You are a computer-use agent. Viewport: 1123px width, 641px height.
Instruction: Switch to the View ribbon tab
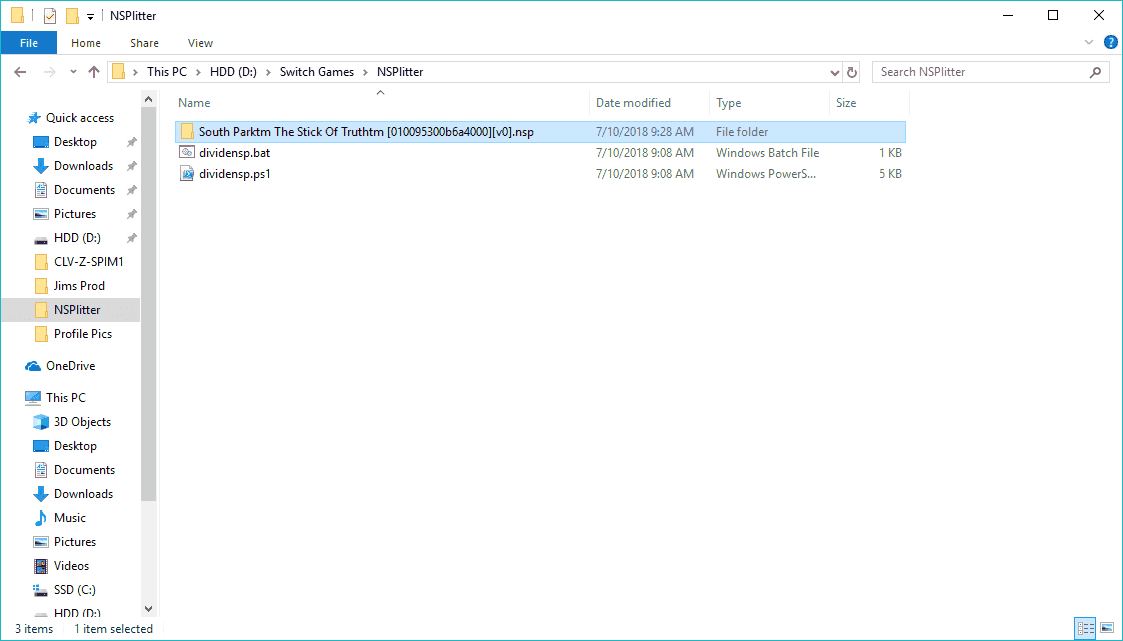[x=200, y=43]
